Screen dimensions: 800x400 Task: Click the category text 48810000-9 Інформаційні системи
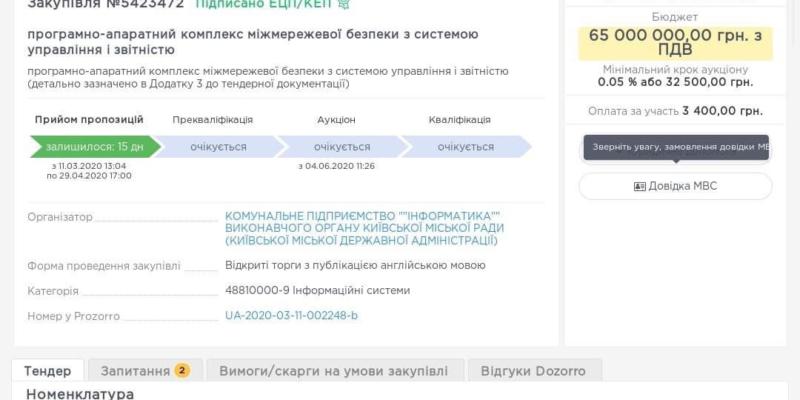(x=317, y=291)
